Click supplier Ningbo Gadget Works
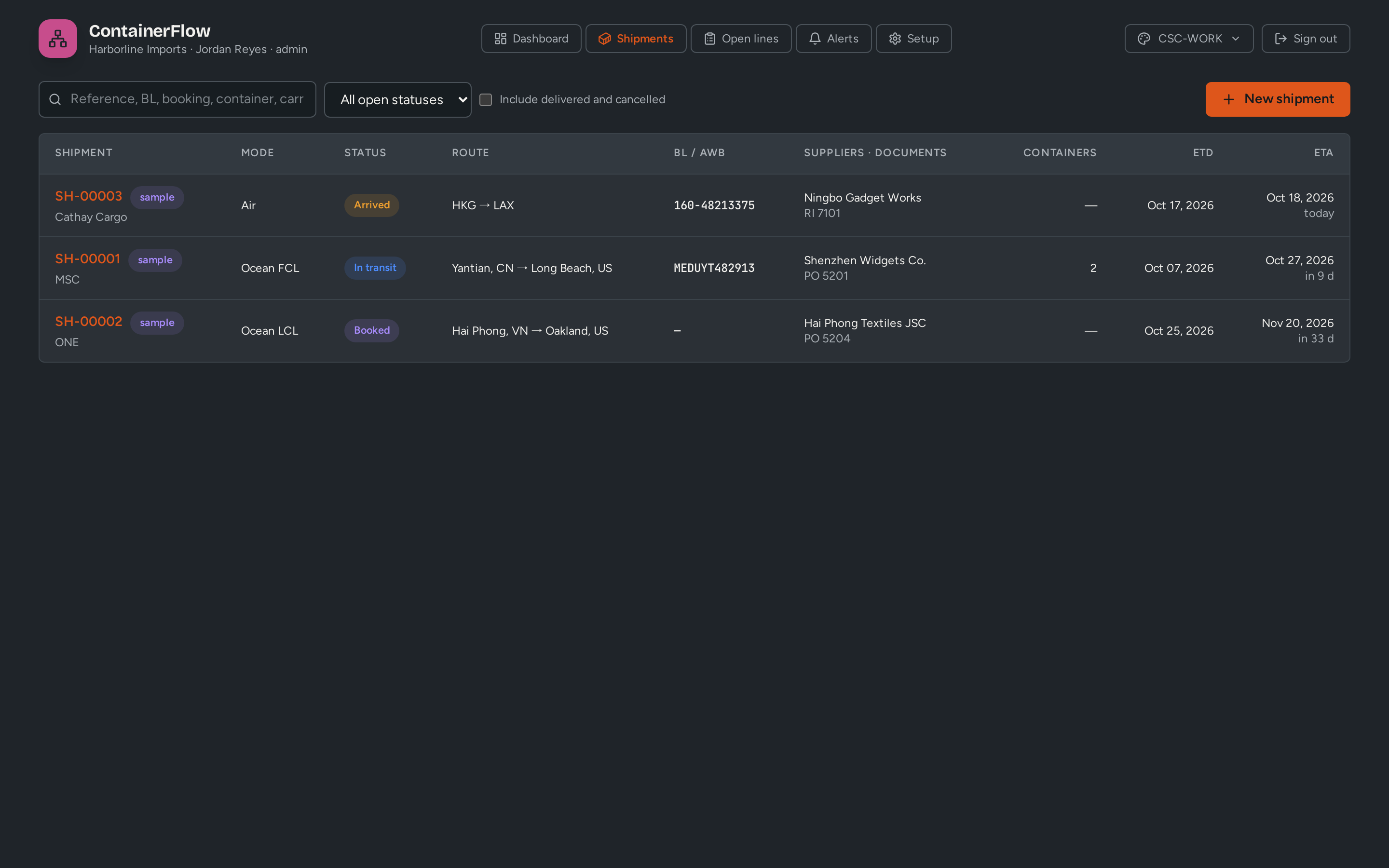Screen dimensions: 1389x868 [862, 198]
